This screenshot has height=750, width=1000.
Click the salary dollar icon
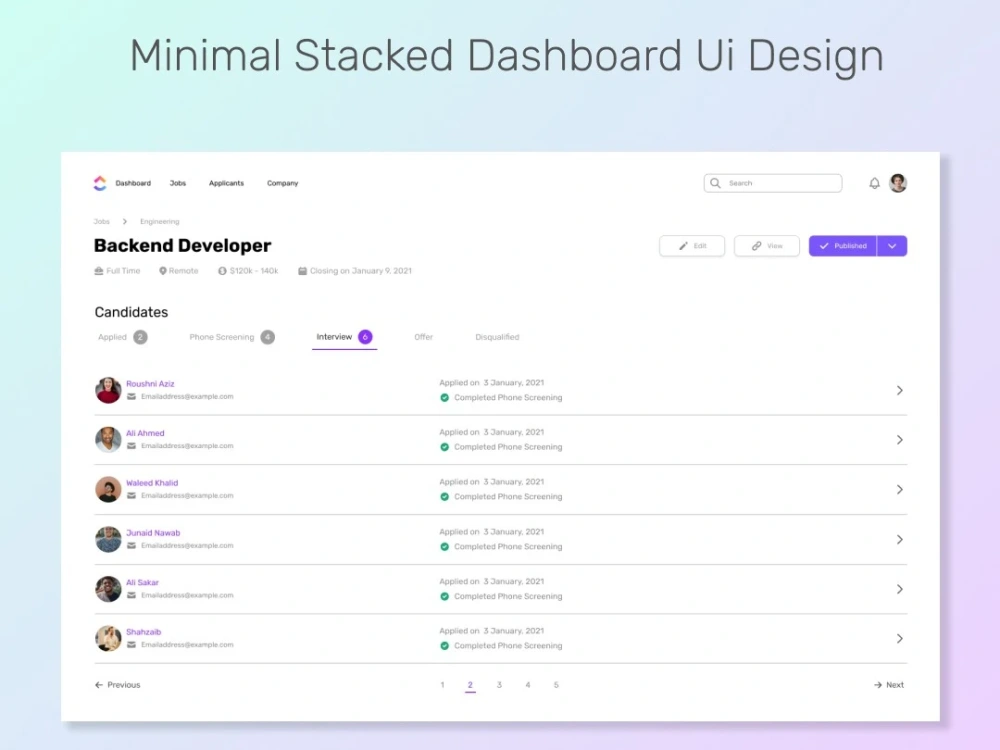(x=222, y=271)
